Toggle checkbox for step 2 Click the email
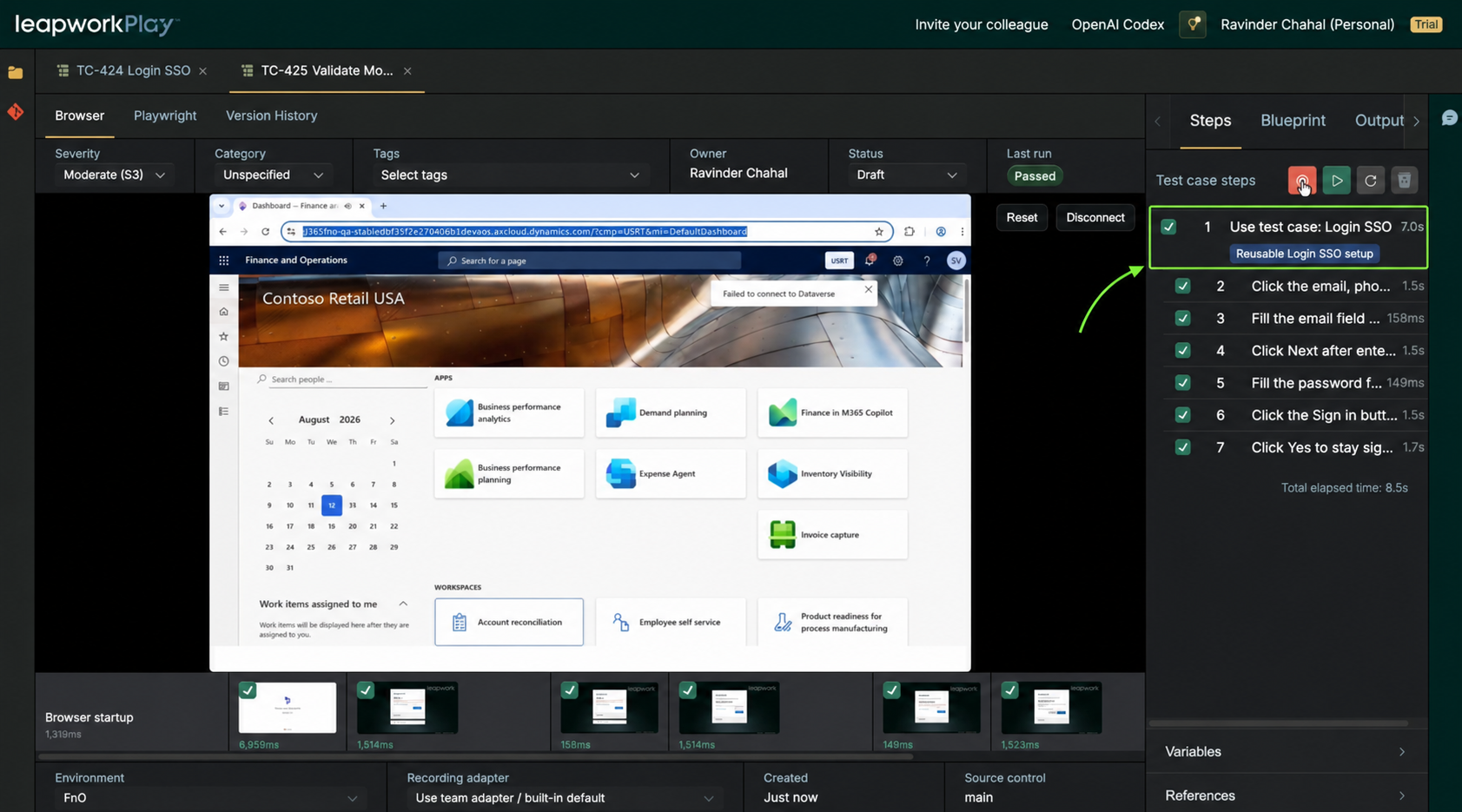1462x812 pixels. [x=1182, y=286]
